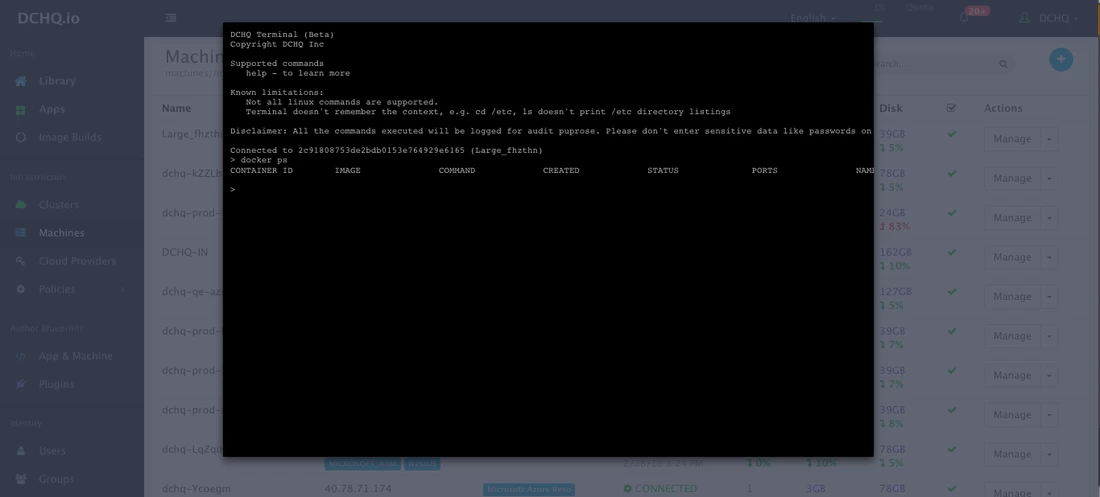1100x497 pixels.
Task: Click the DCHQ-IN machine name
Action: click(x=185, y=252)
